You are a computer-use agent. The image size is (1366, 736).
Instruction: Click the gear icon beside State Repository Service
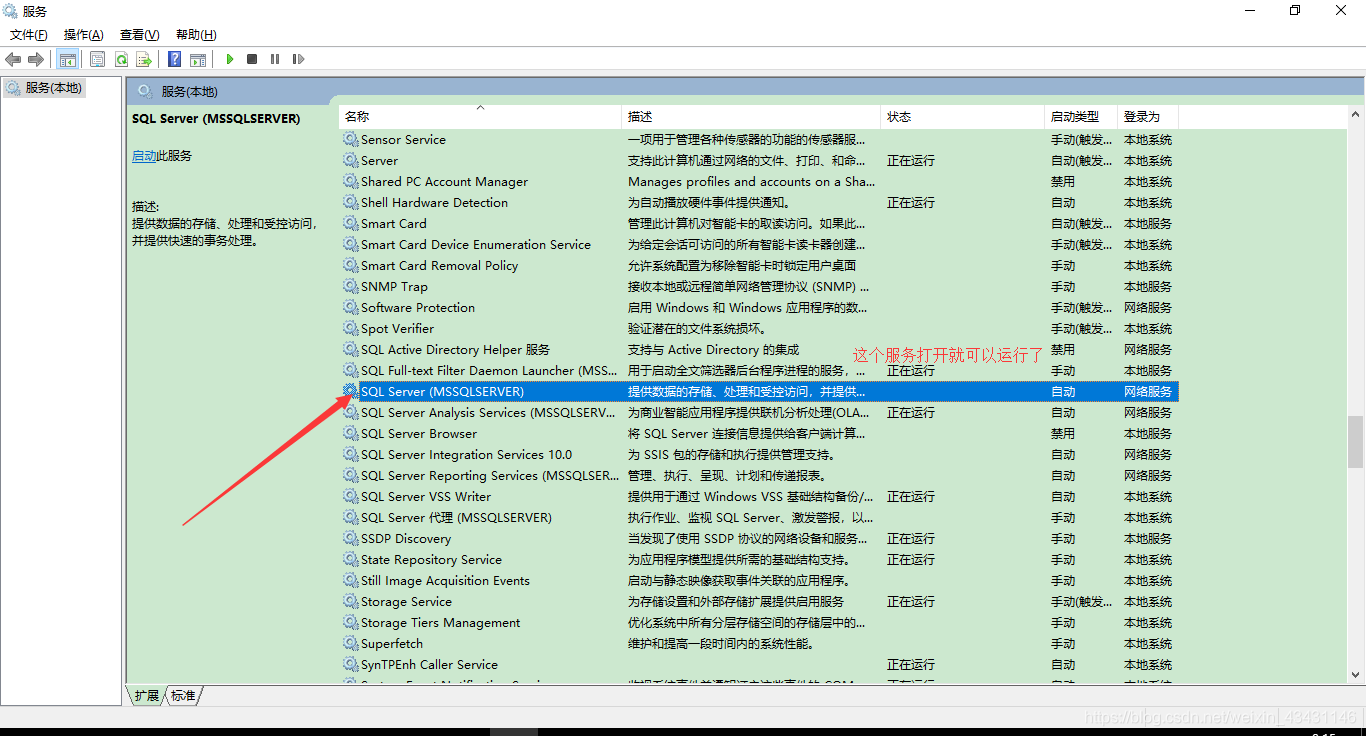(350, 559)
